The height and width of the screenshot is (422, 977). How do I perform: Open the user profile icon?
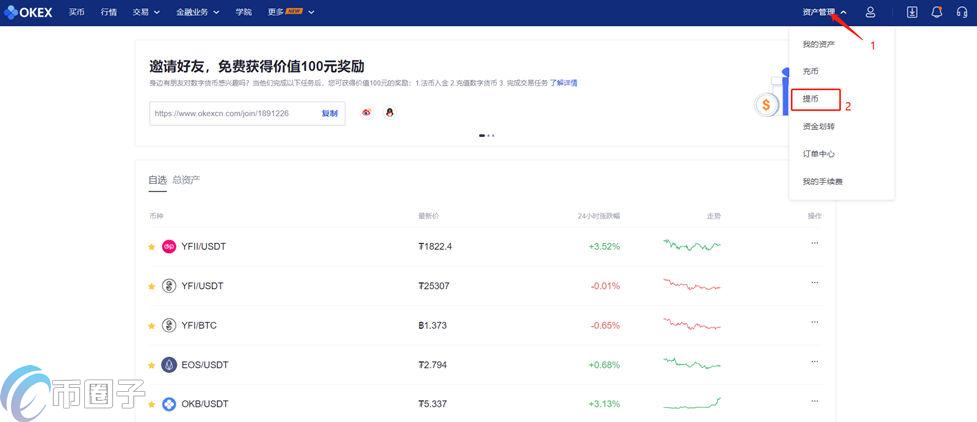tap(870, 12)
